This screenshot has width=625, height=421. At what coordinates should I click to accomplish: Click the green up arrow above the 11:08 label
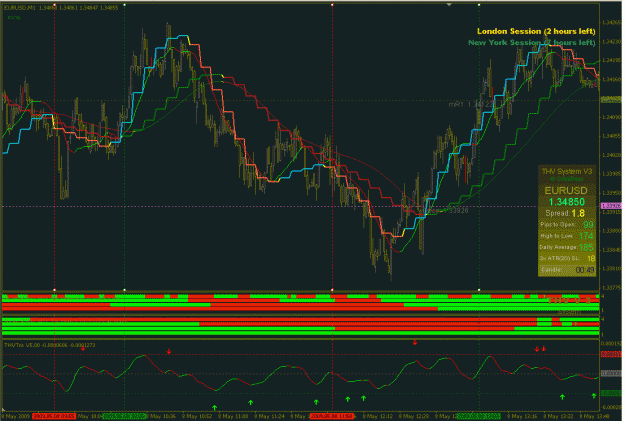coord(251,403)
